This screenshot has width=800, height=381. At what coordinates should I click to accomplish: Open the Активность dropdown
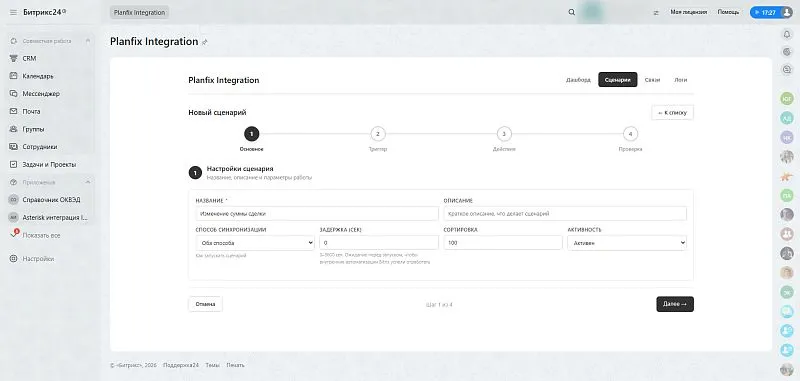click(627, 243)
